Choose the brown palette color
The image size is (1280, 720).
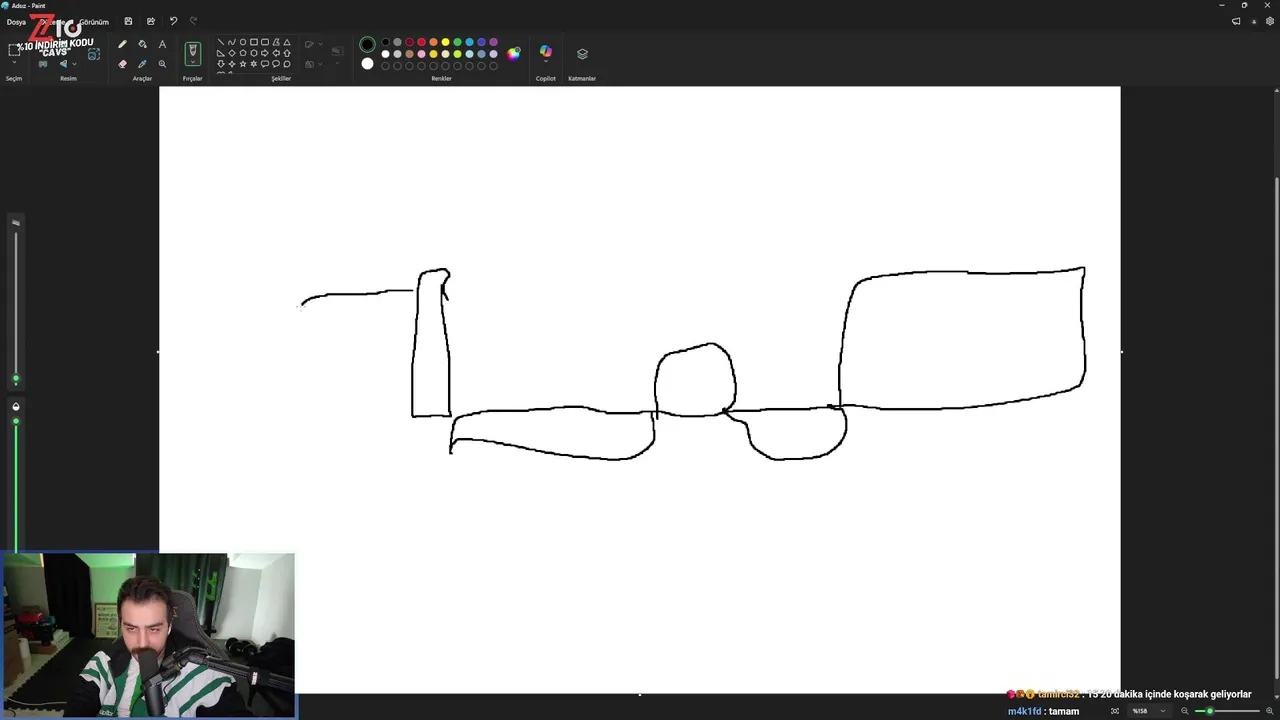click(409, 54)
